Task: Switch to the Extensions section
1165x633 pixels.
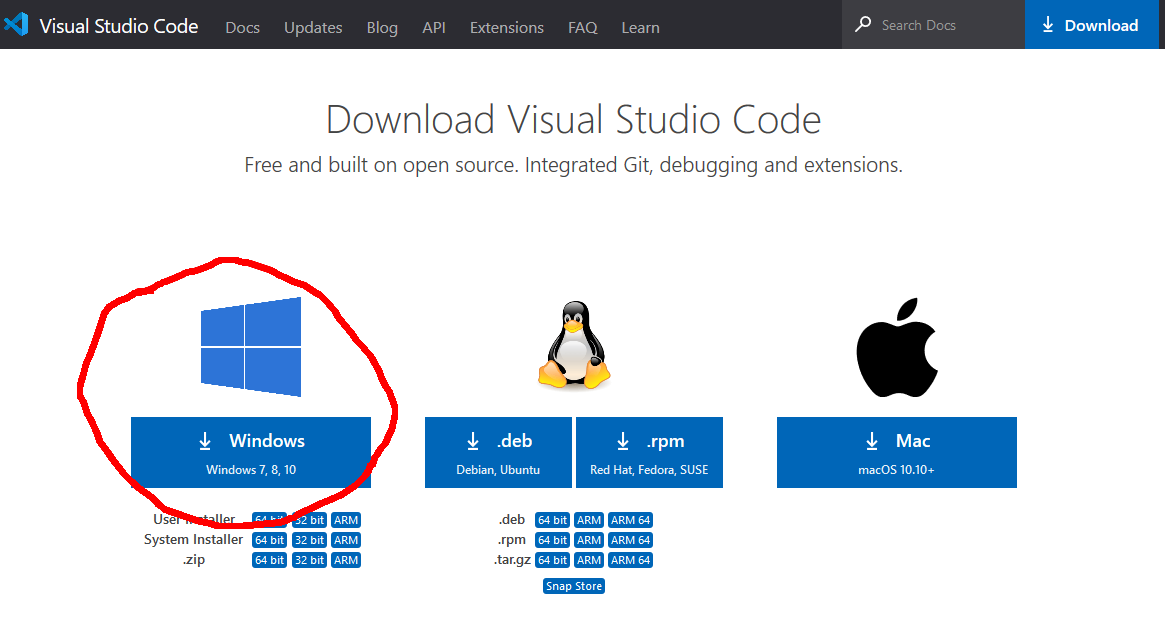Action: tap(506, 27)
